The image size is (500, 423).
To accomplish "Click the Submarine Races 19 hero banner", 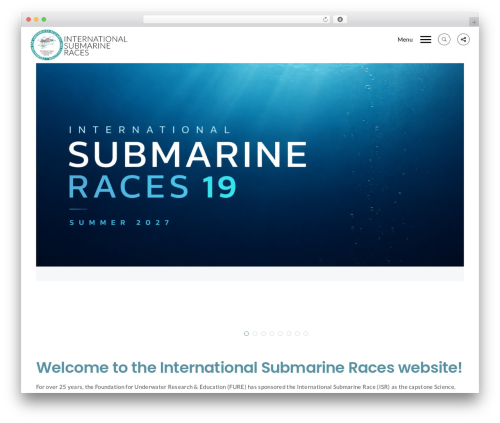I will [x=250, y=165].
